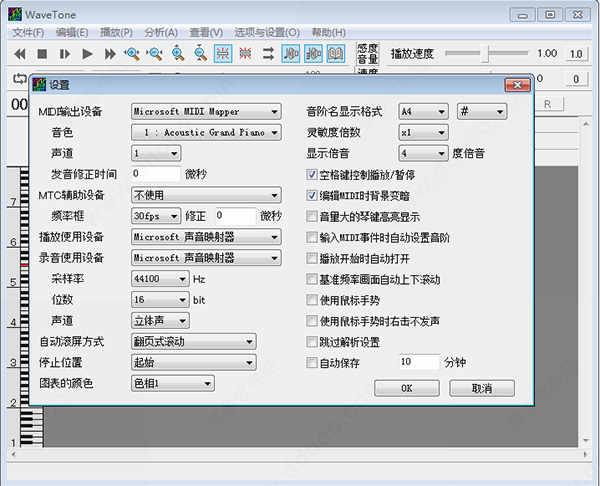Open the 文件(F) menu
Image resolution: width=600 pixels, height=486 pixels.
(x=28, y=33)
